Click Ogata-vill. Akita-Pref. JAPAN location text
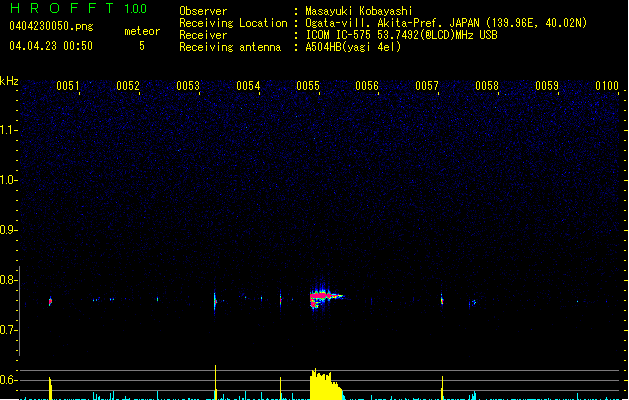Image resolution: width=629 pixels, height=400 pixels. click(x=446, y=23)
